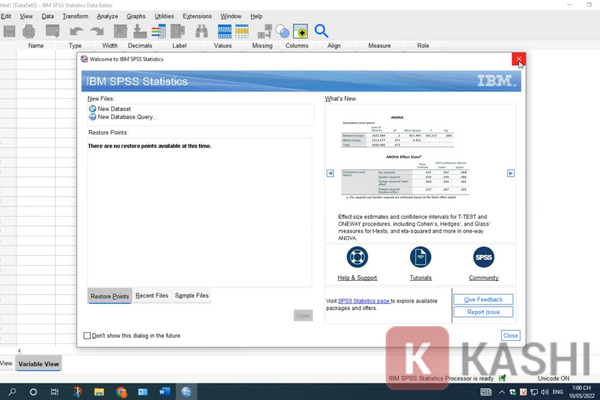This screenshot has height=400, width=600.
Task: Open Chrome from the taskbar
Action: click(x=121, y=392)
